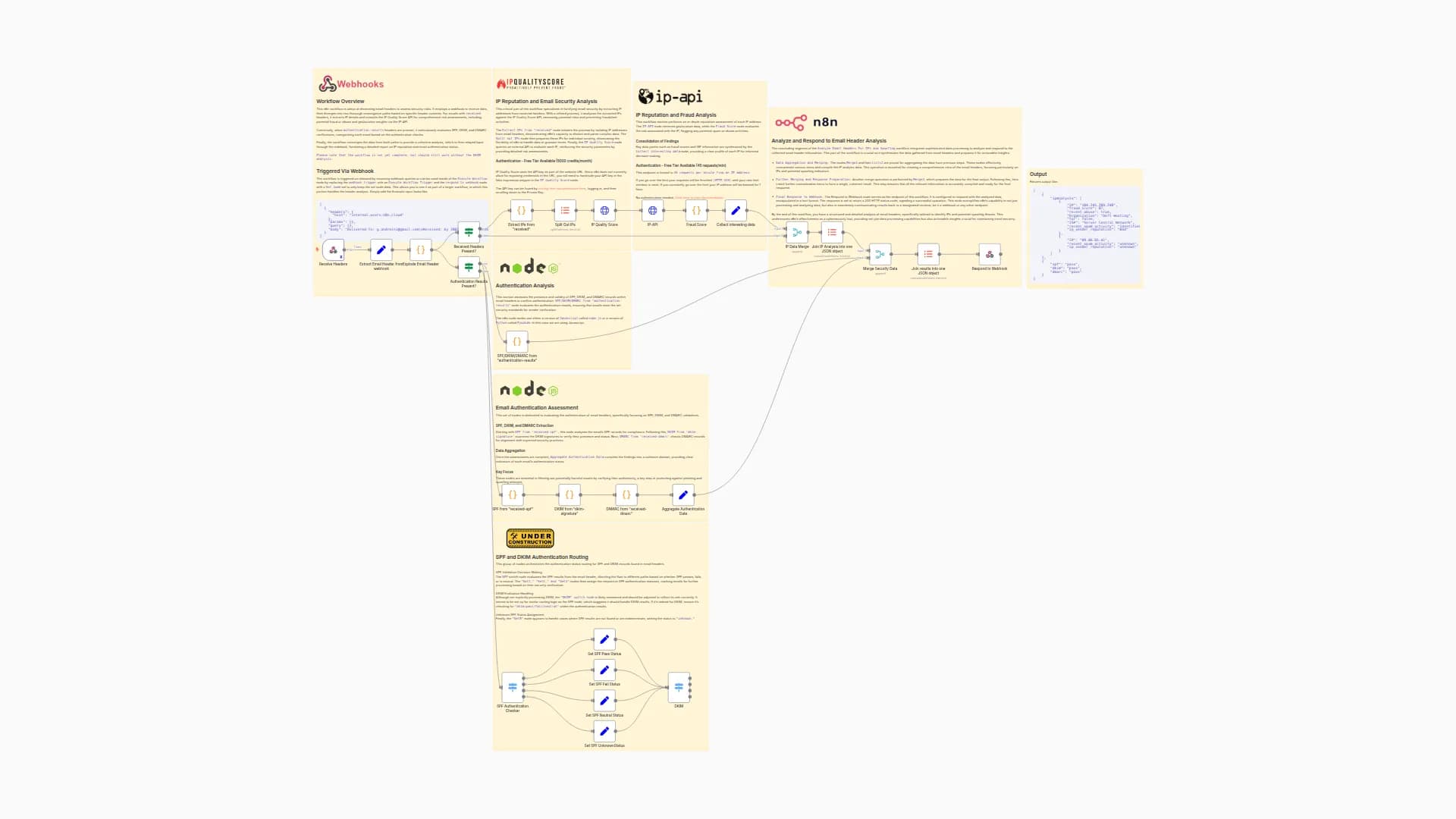
Task: Click the Output sticky note heading
Action: coord(1038,174)
